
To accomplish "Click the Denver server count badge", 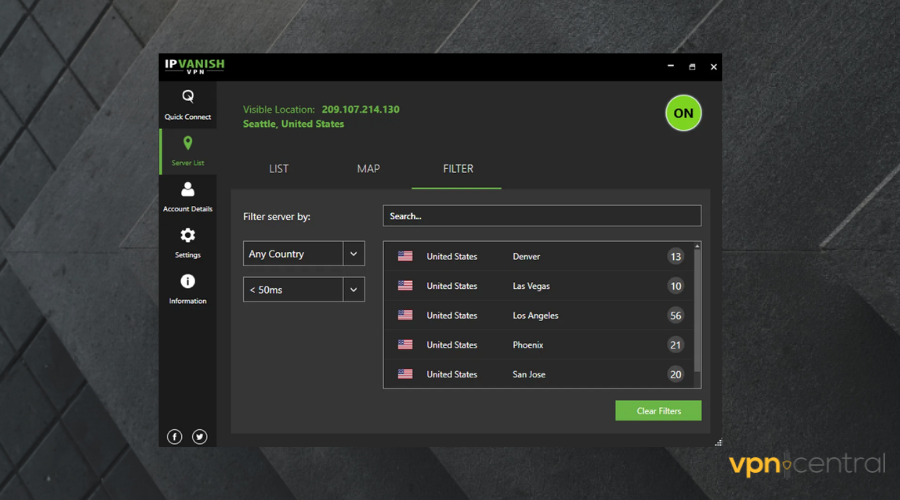I will tap(676, 257).
